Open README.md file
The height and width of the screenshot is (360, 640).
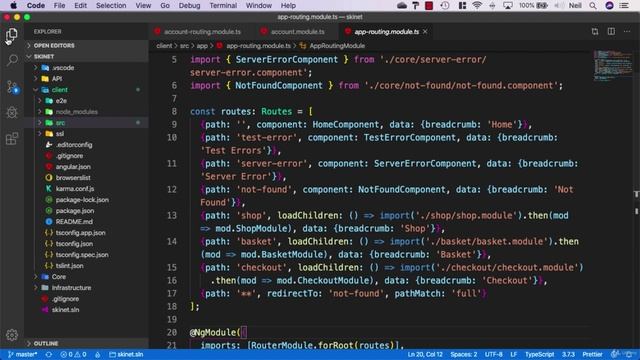[x=74, y=222]
